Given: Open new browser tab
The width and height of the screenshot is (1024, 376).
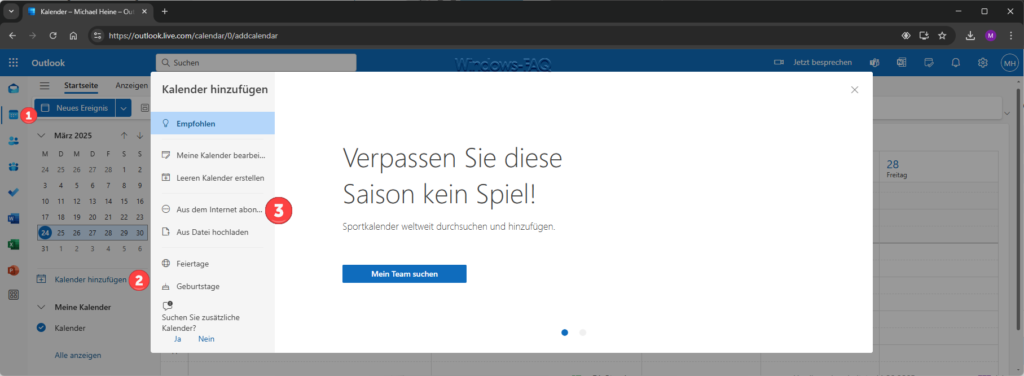Looking at the screenshot, I should [165, 11].
